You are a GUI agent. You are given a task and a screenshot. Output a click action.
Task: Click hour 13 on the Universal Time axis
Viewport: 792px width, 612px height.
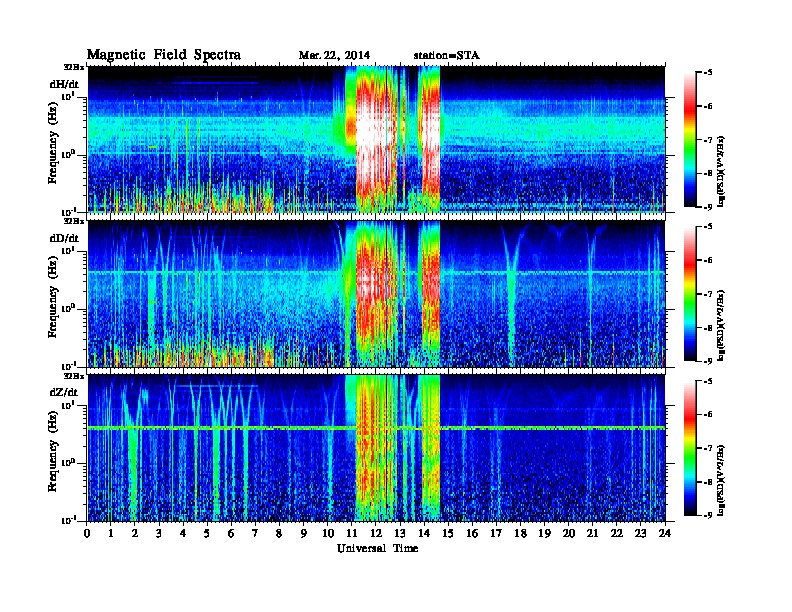400,533
